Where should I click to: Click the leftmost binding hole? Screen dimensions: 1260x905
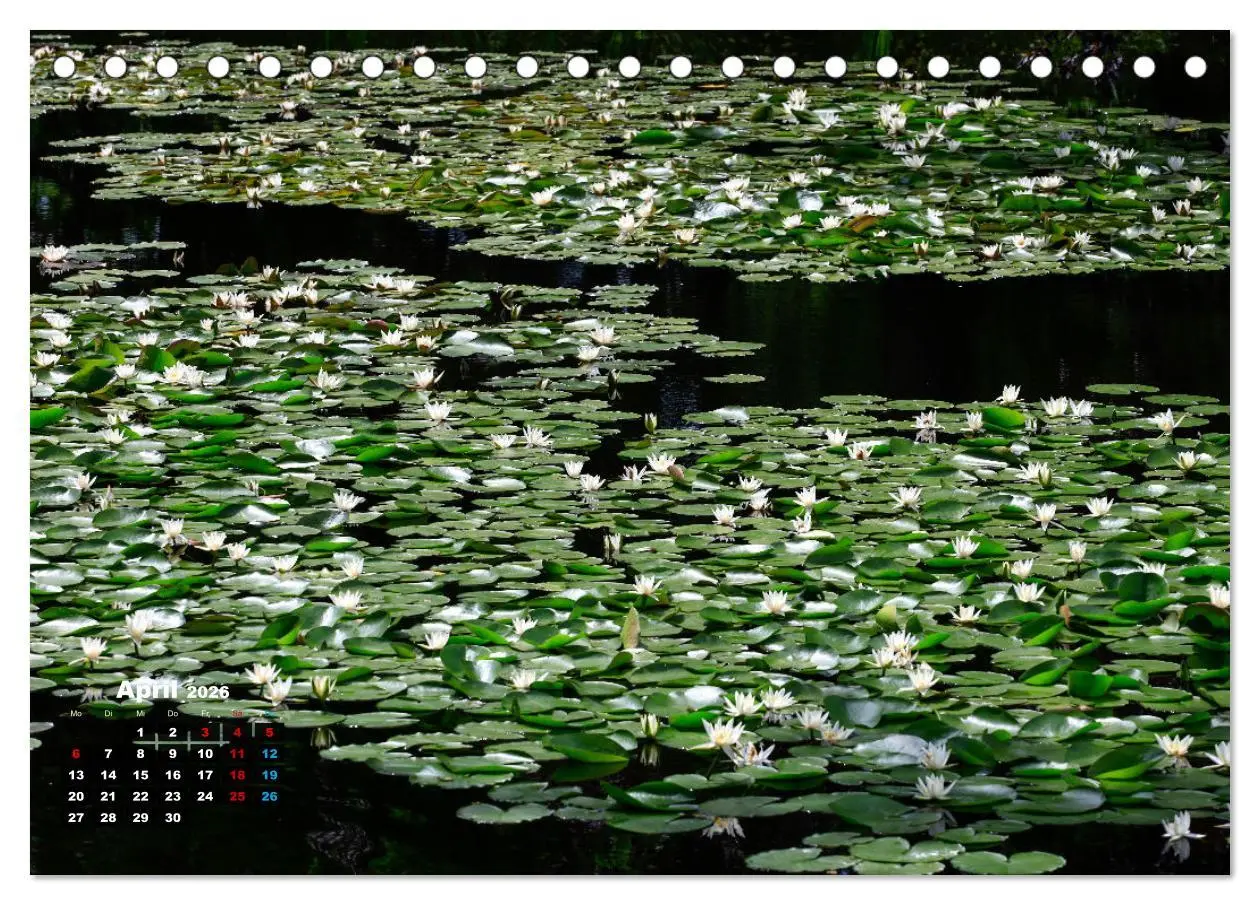click(x=64, y=67)
